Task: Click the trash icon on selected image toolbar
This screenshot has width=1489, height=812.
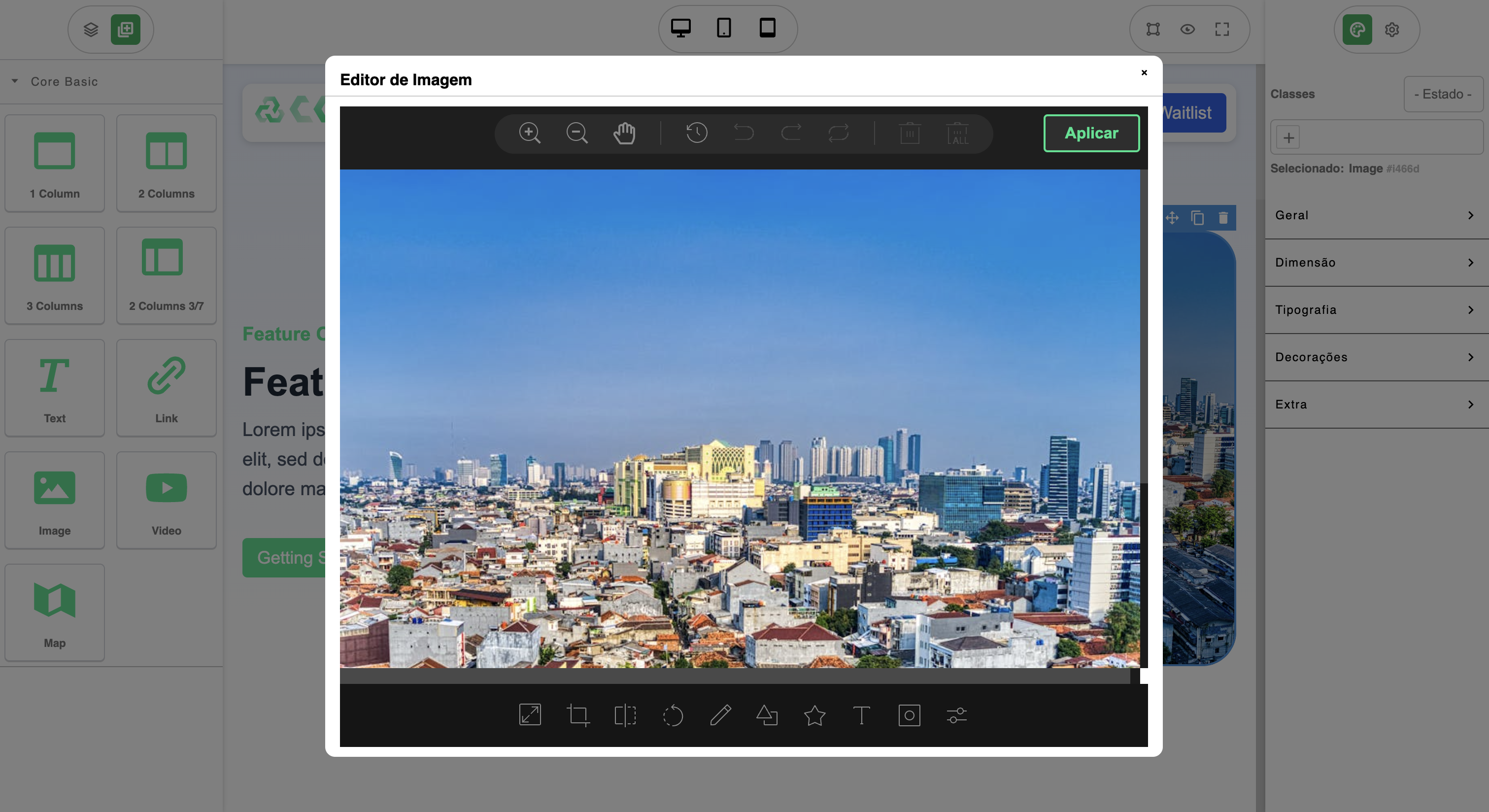Action: (x=1223, y=218)
